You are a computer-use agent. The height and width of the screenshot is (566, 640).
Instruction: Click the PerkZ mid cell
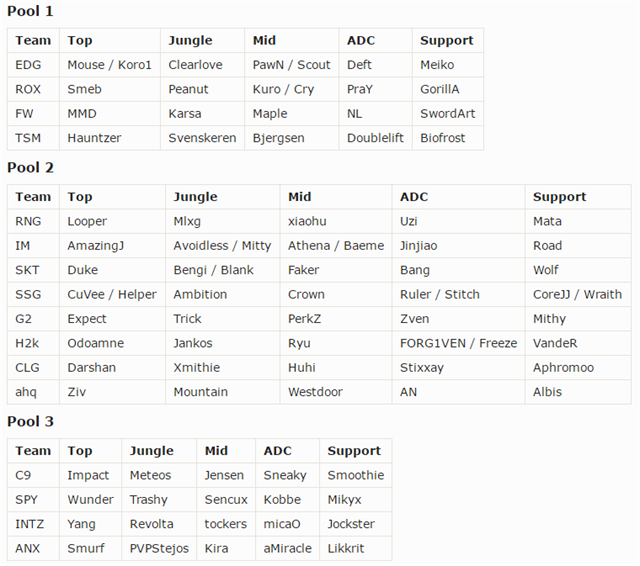tap(307, 318)
